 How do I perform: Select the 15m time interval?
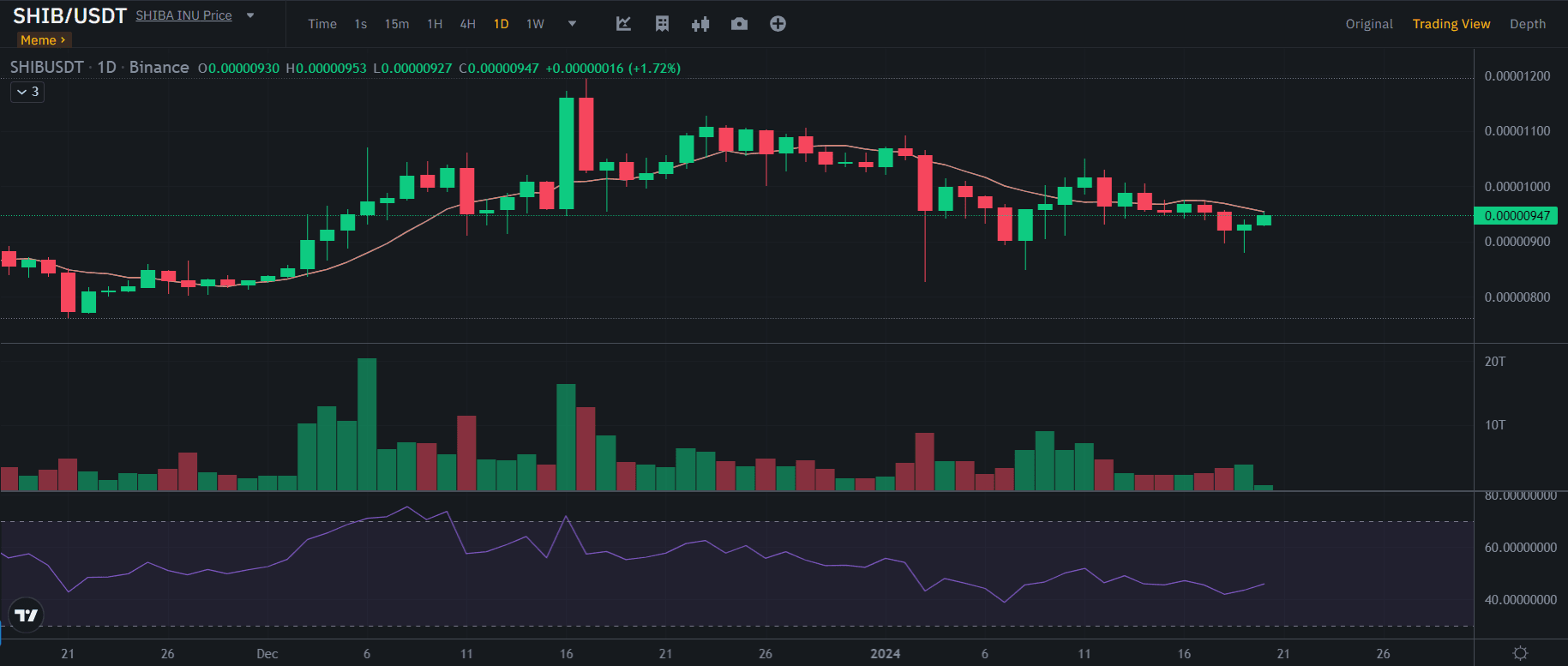click(396, 24)
